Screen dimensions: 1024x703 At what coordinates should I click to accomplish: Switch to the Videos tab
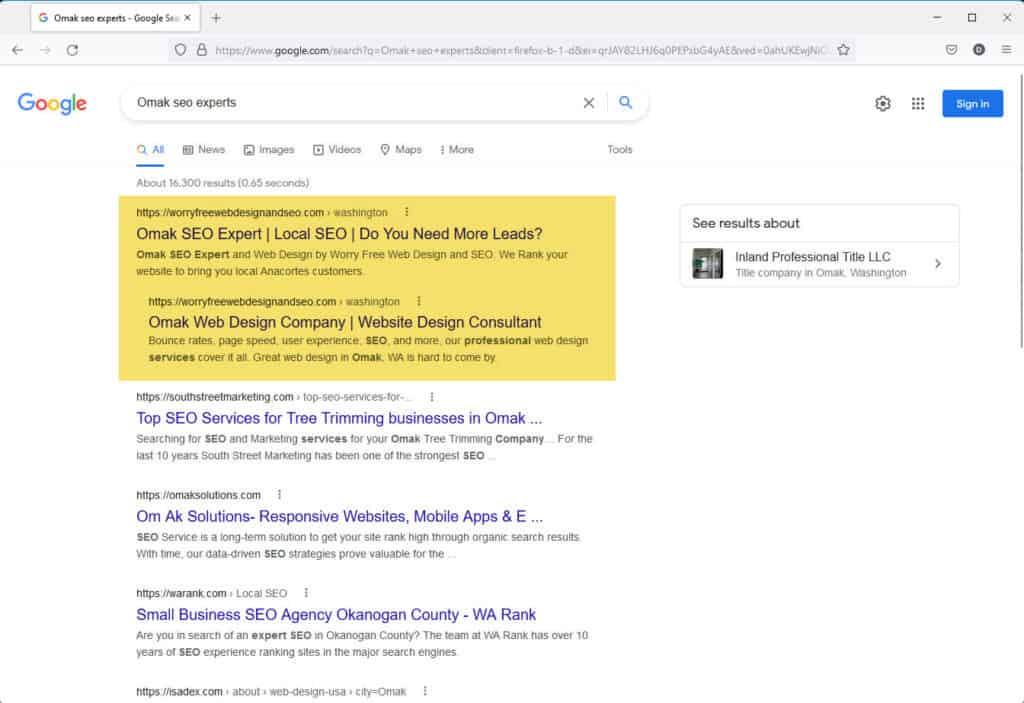pos(337,150)
